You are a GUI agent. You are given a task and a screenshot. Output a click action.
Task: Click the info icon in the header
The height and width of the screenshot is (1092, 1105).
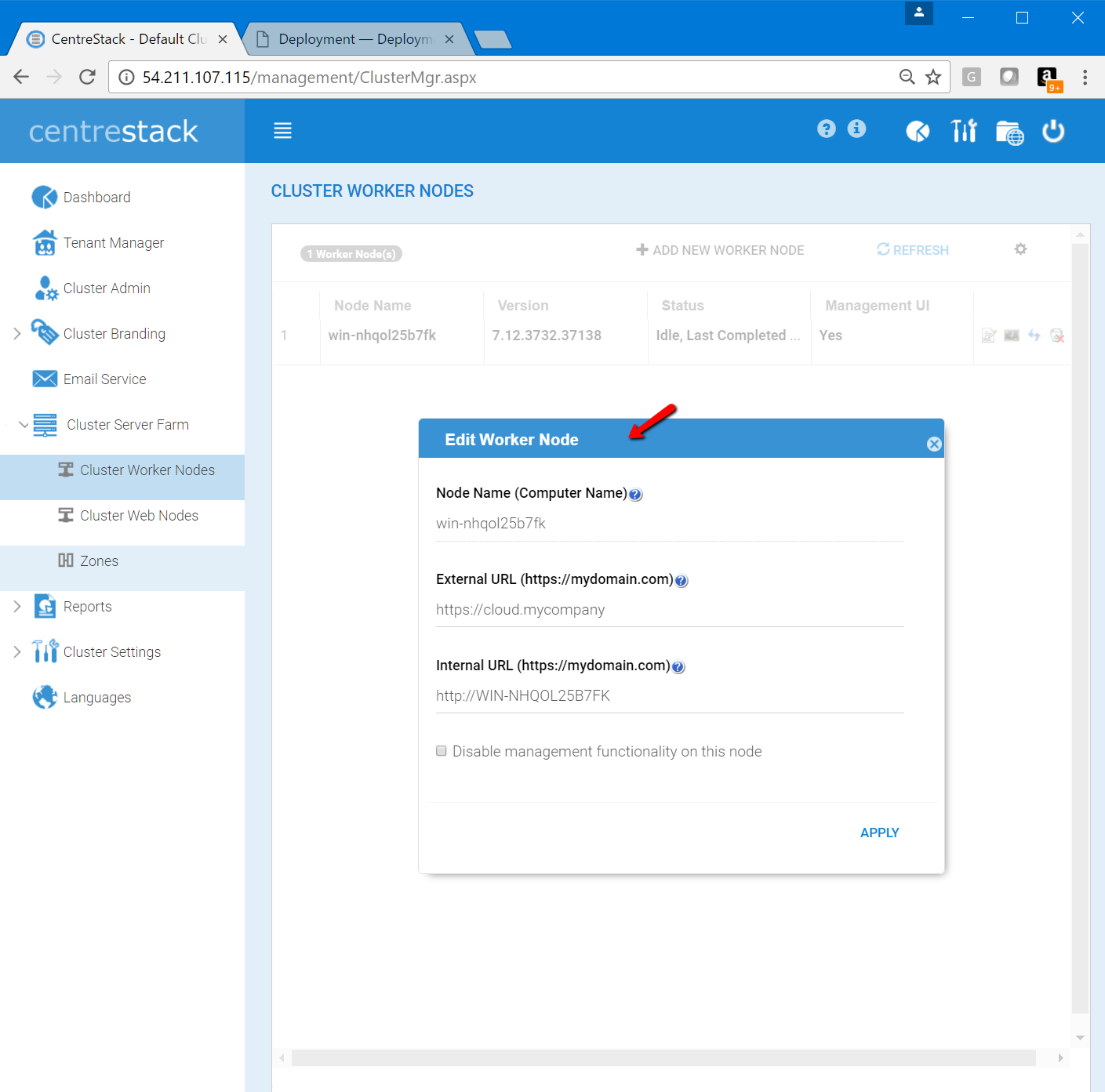pos(856,129)
